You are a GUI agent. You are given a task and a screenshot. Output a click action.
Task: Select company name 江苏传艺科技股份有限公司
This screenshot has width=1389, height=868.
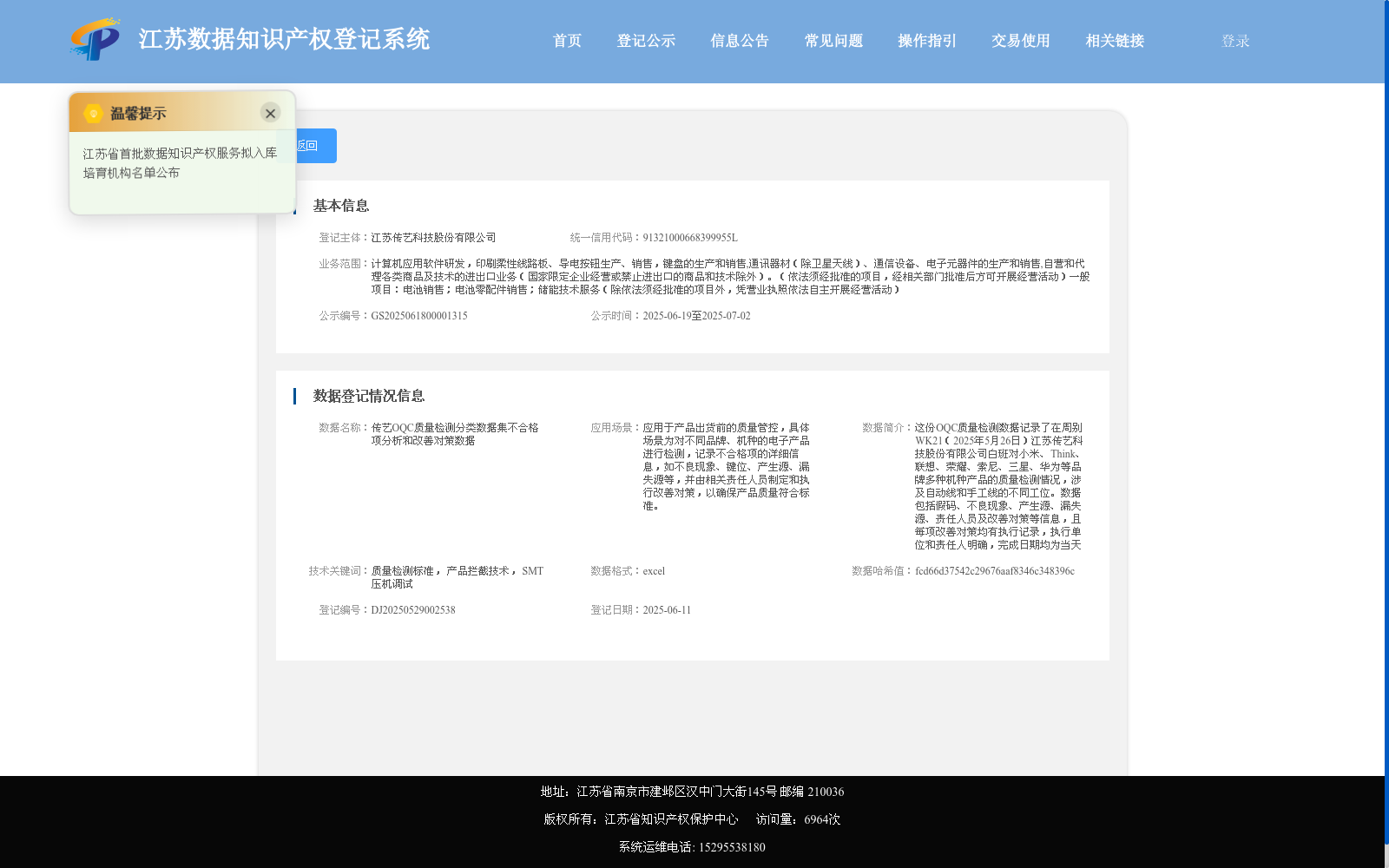433,238
